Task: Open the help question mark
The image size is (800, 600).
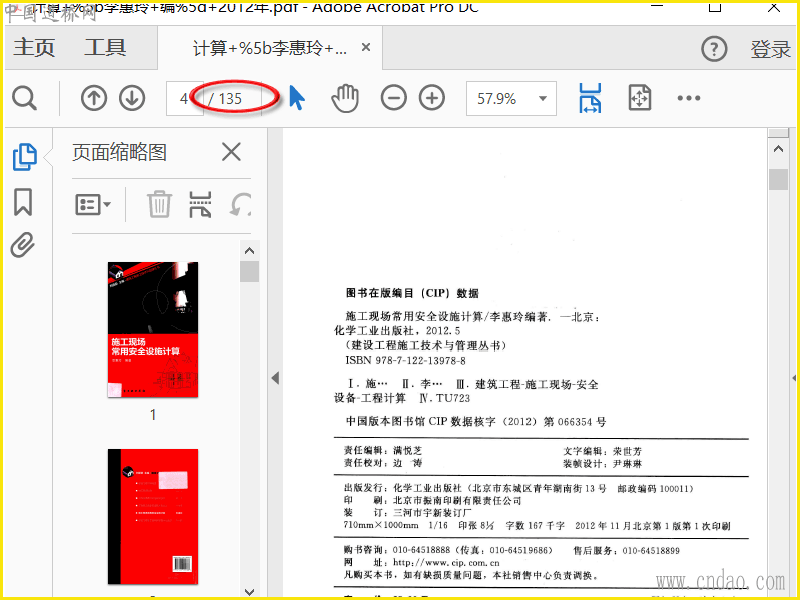Action: tap(714, 49)
